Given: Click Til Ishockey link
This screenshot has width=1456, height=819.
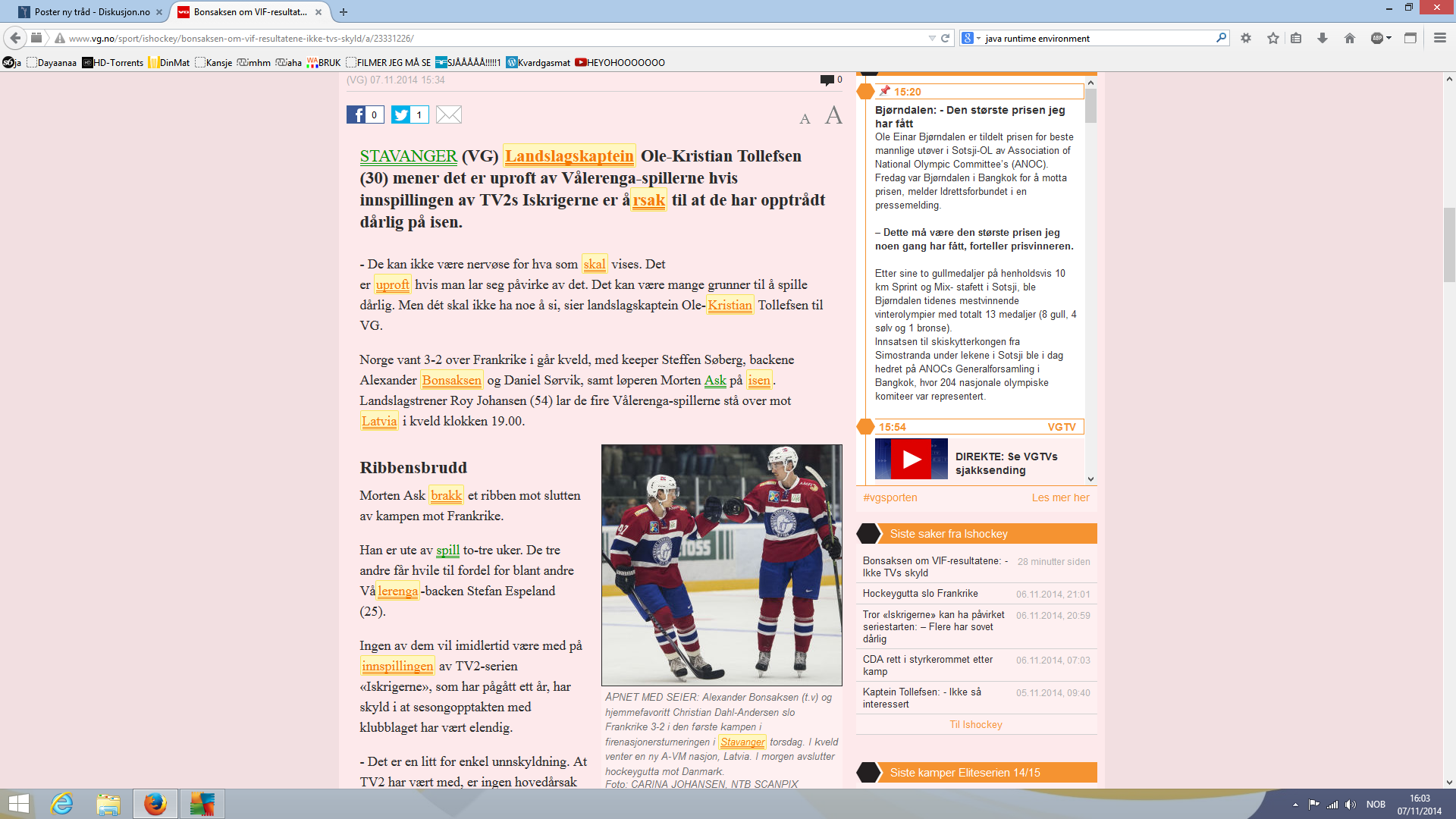Looking at the screenshot, I should [975, 725].
